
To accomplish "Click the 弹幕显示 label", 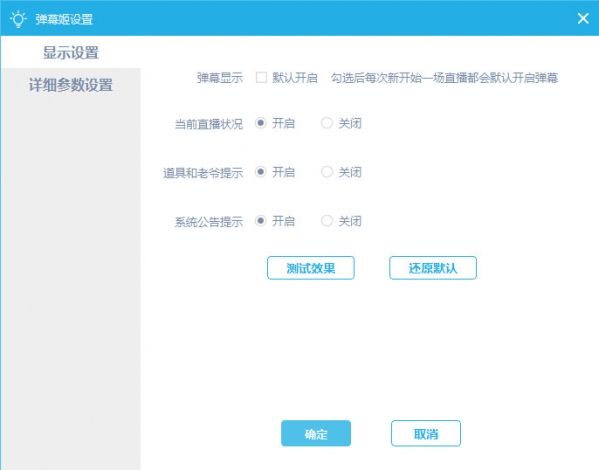I will 220,78.
